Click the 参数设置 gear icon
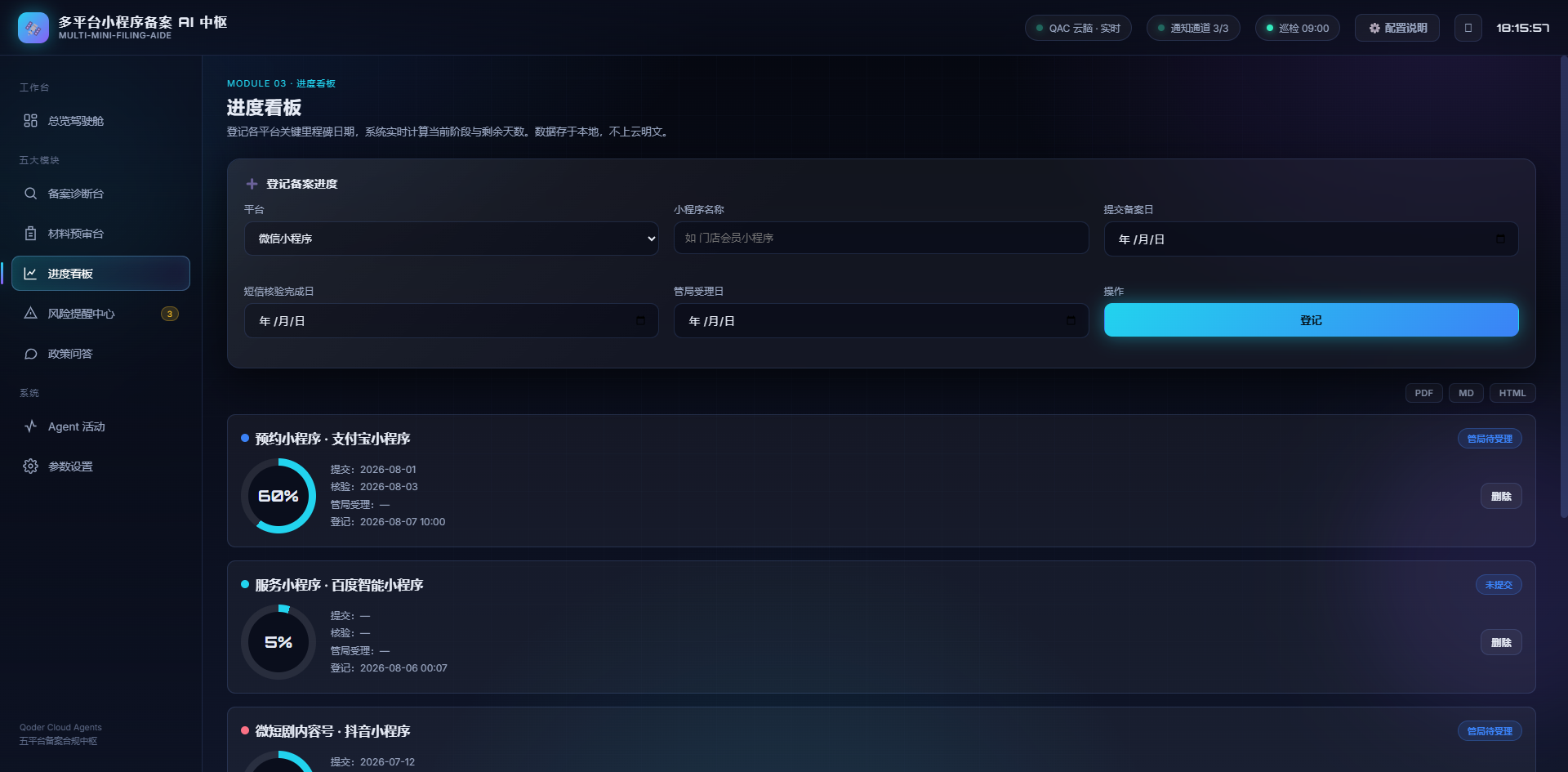 click(x=30, y=466)
